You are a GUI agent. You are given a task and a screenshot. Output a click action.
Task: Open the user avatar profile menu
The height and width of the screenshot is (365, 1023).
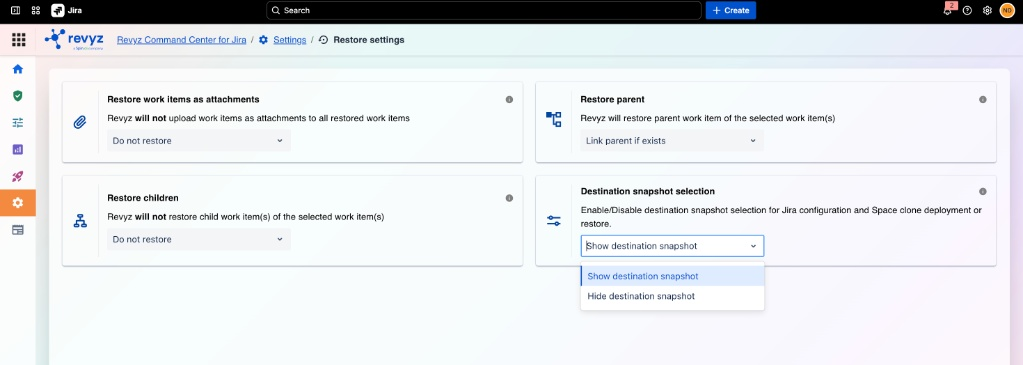(1007, 10)
